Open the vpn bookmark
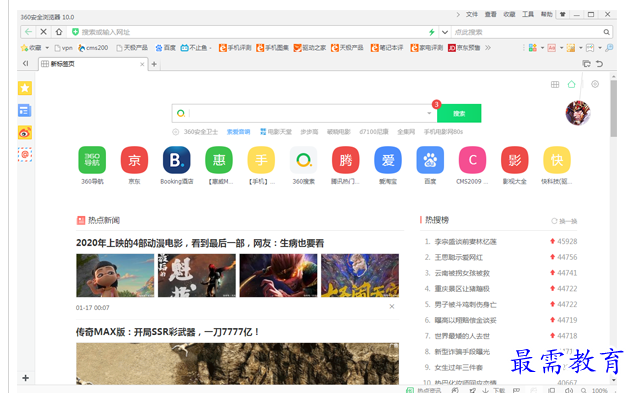 tap(64, 48)
